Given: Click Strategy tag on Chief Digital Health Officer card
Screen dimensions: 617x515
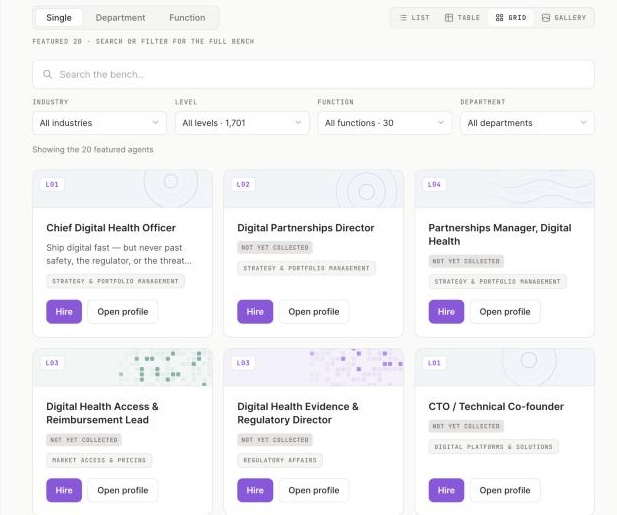Looking at the screenshot, I should [x=115, y=281].
